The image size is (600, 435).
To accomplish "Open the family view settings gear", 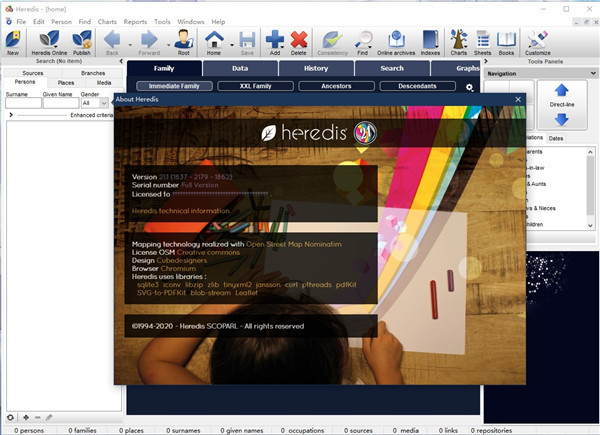I will 469,88.
